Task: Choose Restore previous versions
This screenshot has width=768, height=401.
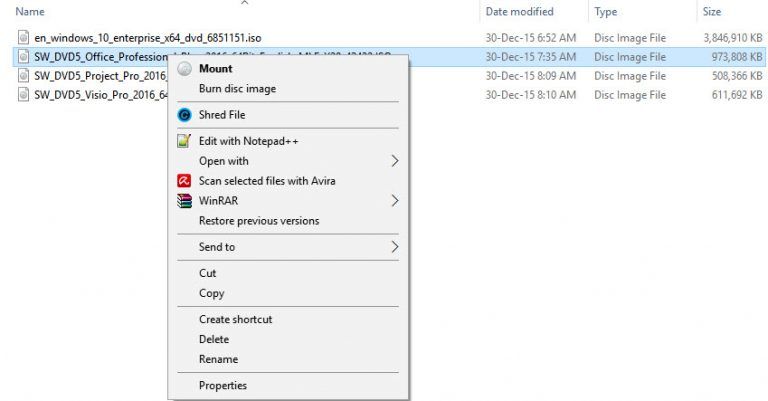Action: point(259,221)
